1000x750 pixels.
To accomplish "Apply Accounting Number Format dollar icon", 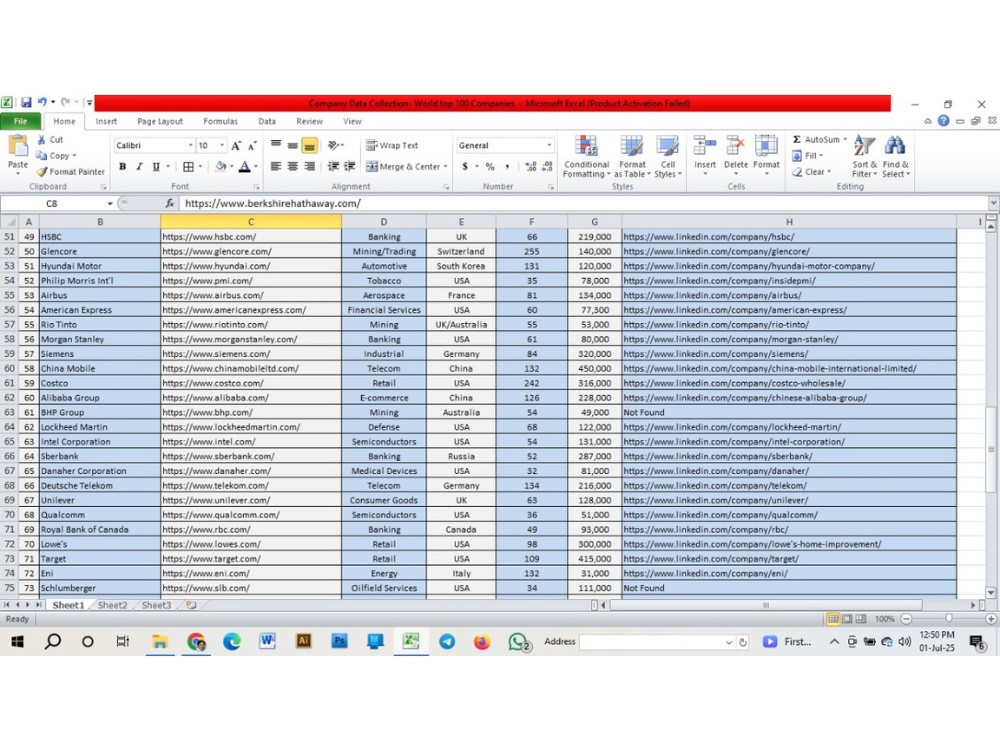I will pyautogui.click(x=466, y=166).
